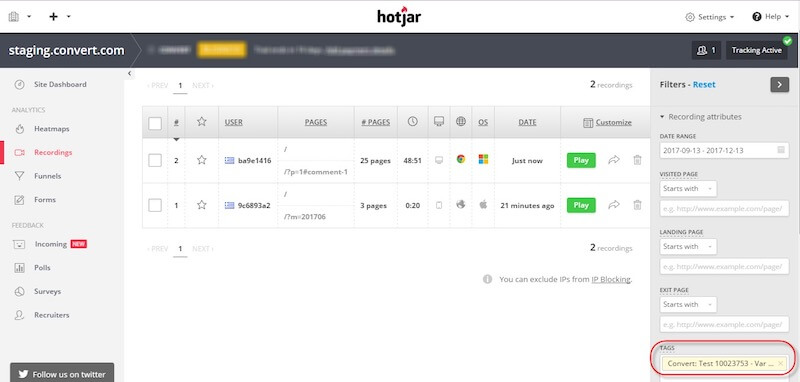Select checkbox for recording 2

(x=155, y=161)
